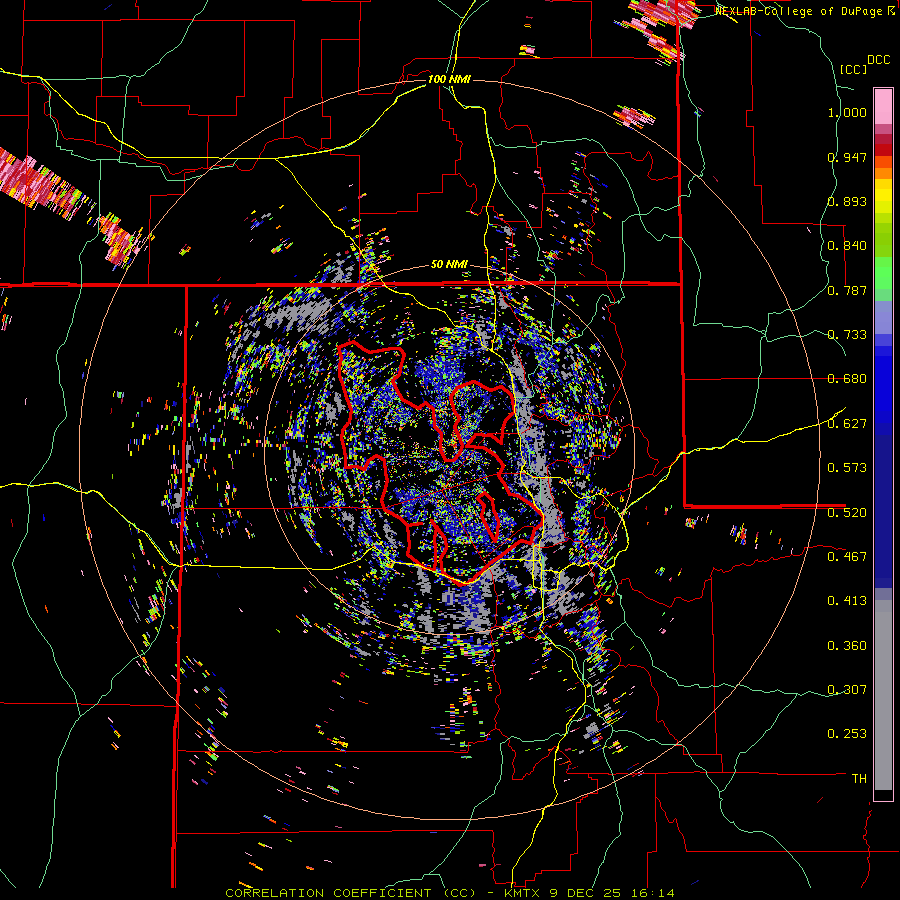Click the 0.733 scale value

tap(847, 335)
